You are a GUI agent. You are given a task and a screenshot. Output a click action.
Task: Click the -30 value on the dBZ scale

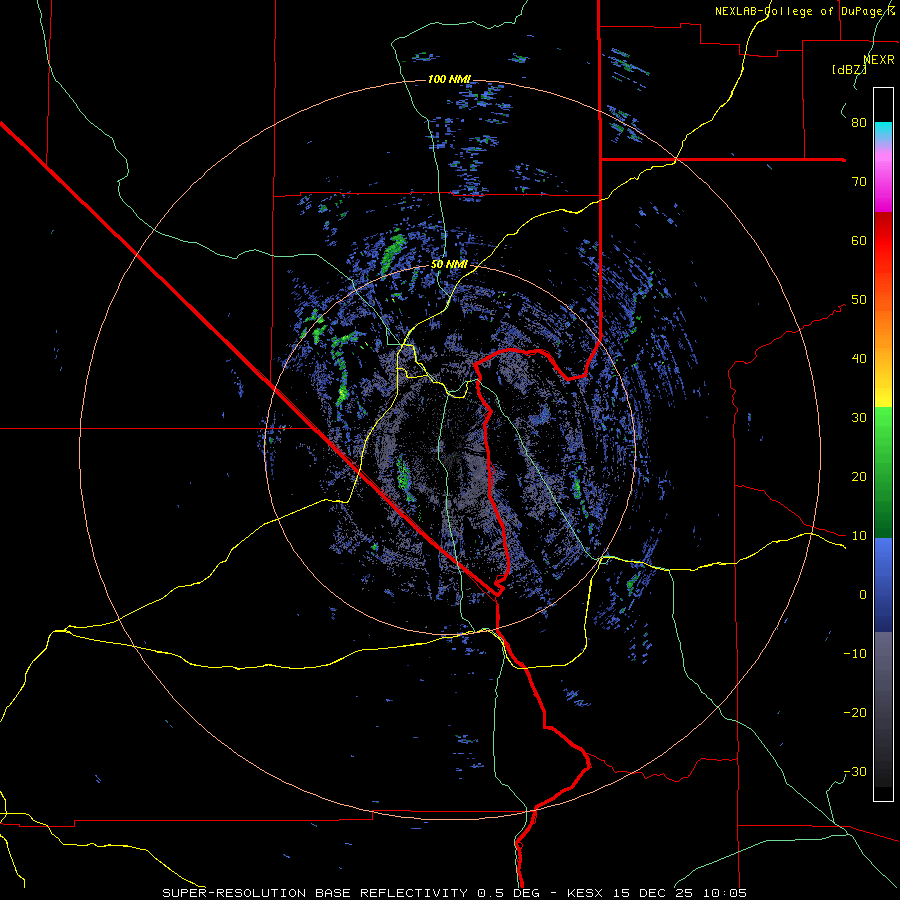855,771
